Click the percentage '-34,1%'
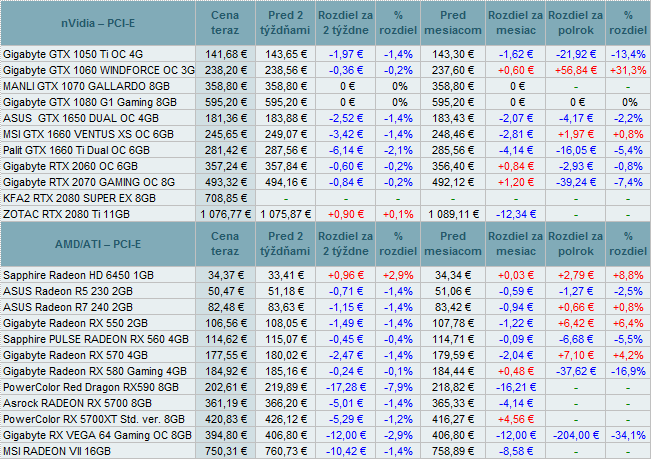This screenshot has height=459, width=651. 628,435
